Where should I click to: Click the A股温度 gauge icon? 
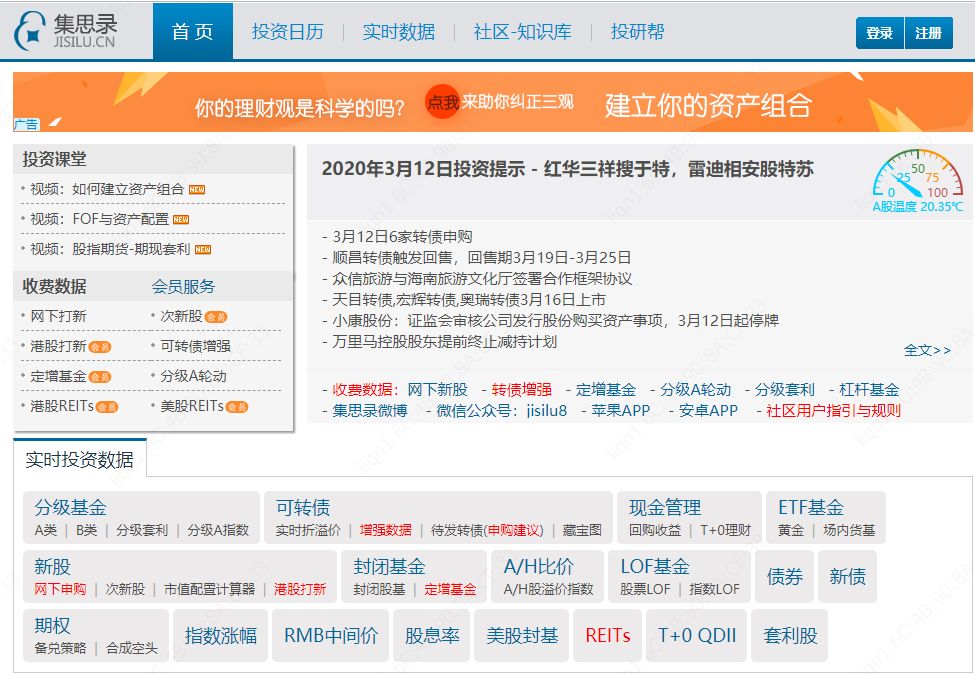coord(918,173)
